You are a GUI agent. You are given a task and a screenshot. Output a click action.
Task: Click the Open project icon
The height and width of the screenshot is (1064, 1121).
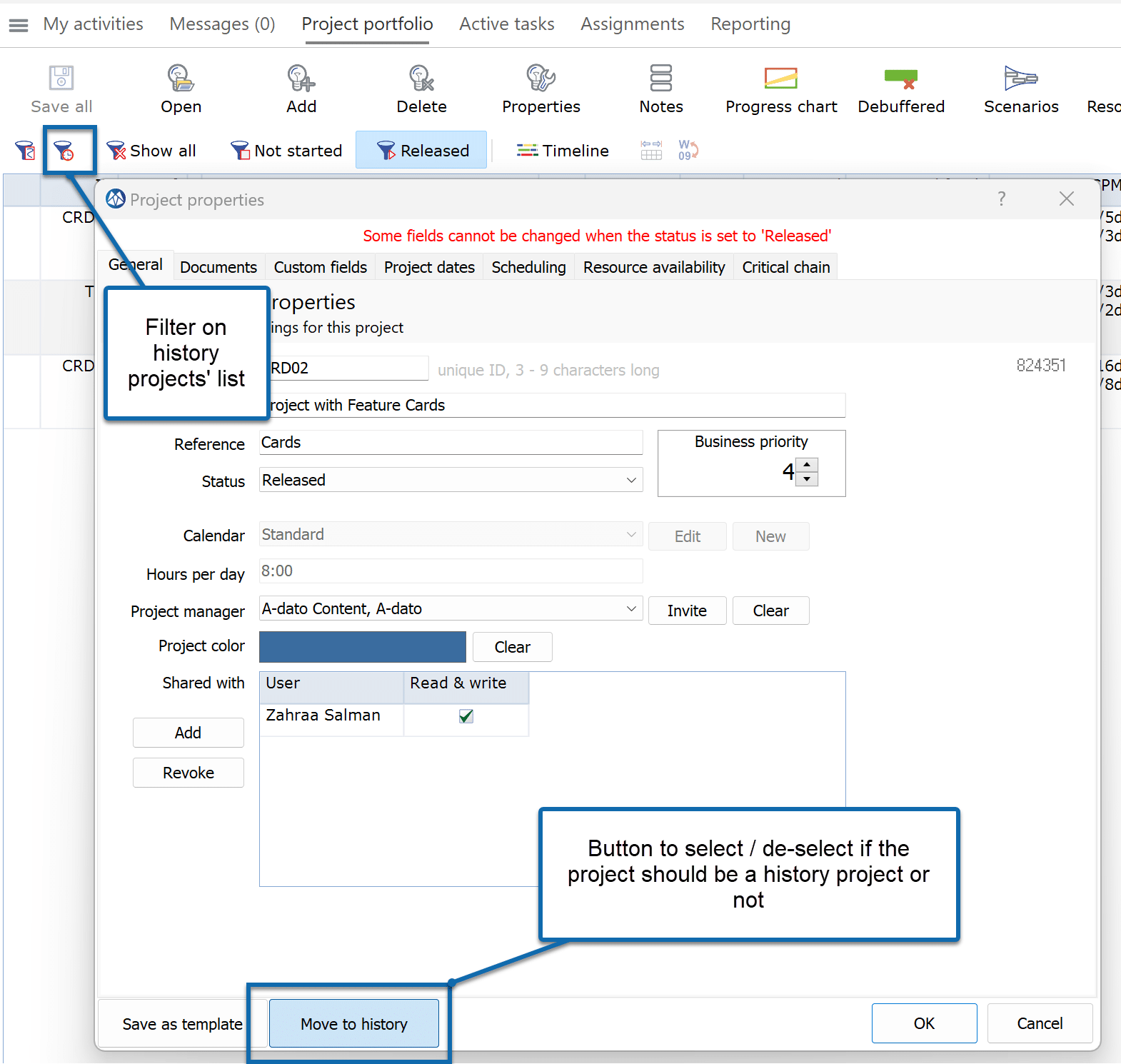pos(181,79)
